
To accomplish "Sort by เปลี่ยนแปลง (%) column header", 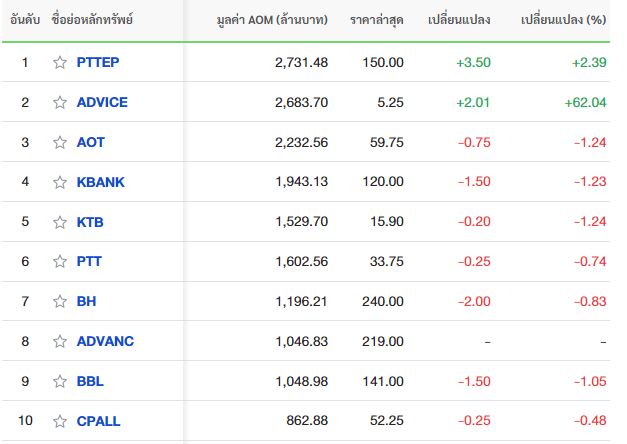I will (x=564, y=20).
